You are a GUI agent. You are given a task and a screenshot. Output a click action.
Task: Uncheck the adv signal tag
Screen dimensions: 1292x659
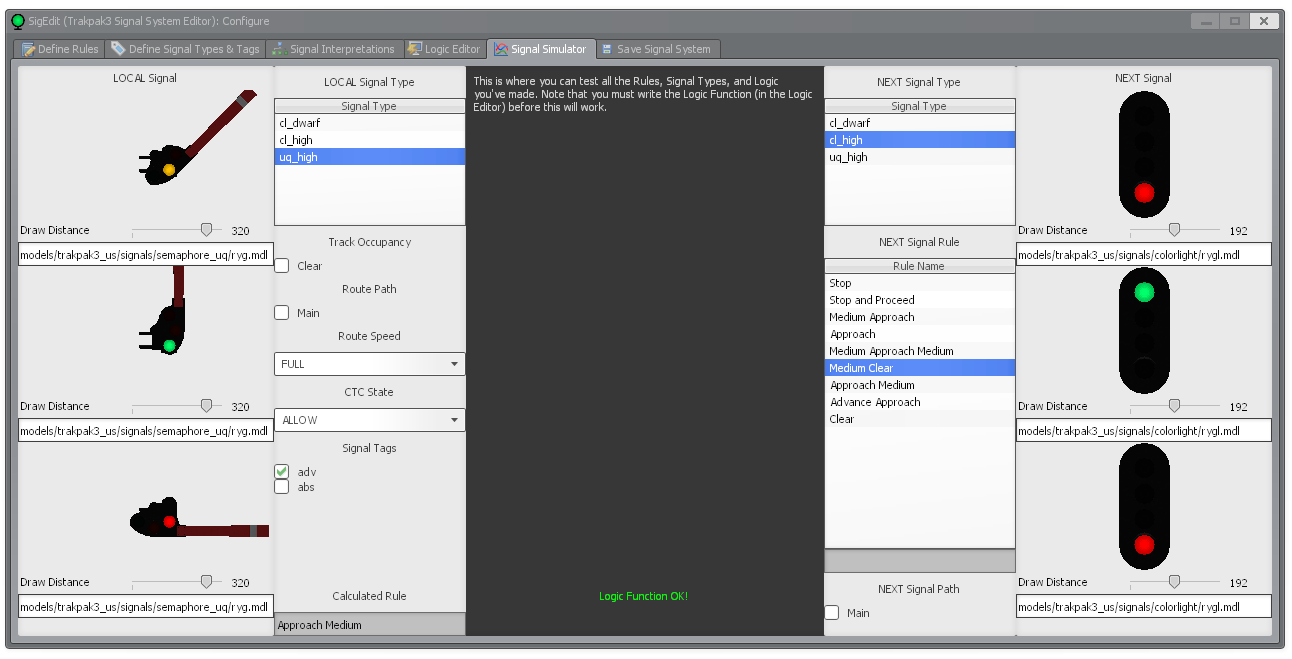point(282,471)
